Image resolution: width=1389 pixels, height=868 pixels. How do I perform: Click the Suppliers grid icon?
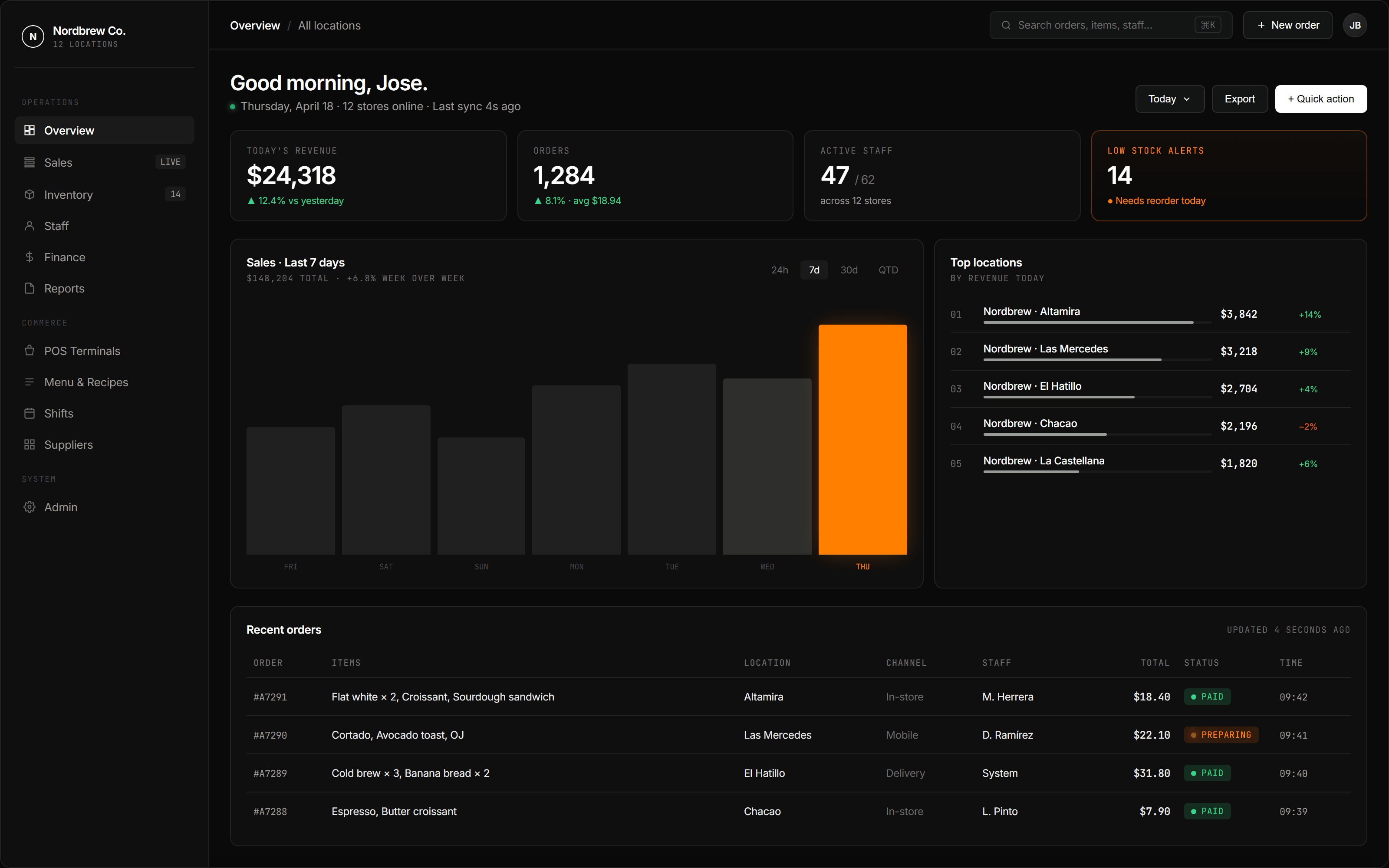(29, 445)
